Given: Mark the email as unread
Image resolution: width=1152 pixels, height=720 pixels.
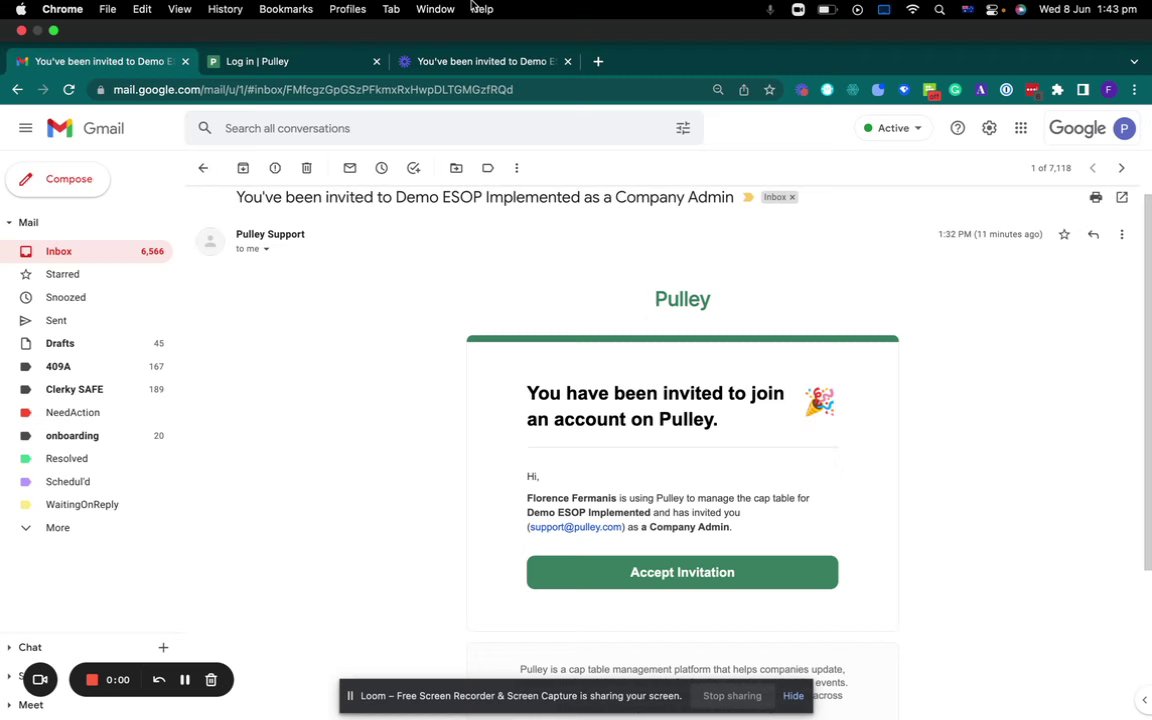Looking at the screenshot, I should (350, 168).
